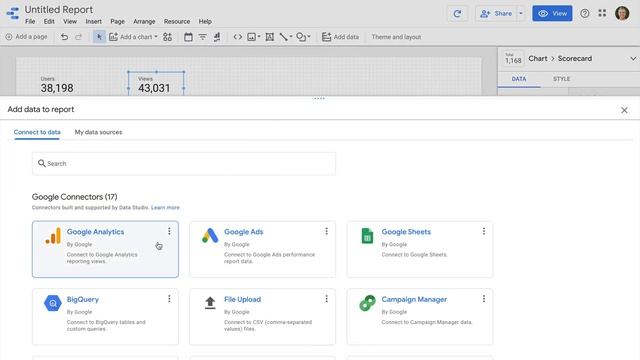Click the Google Ads logo icon

[x=210, y=236]
